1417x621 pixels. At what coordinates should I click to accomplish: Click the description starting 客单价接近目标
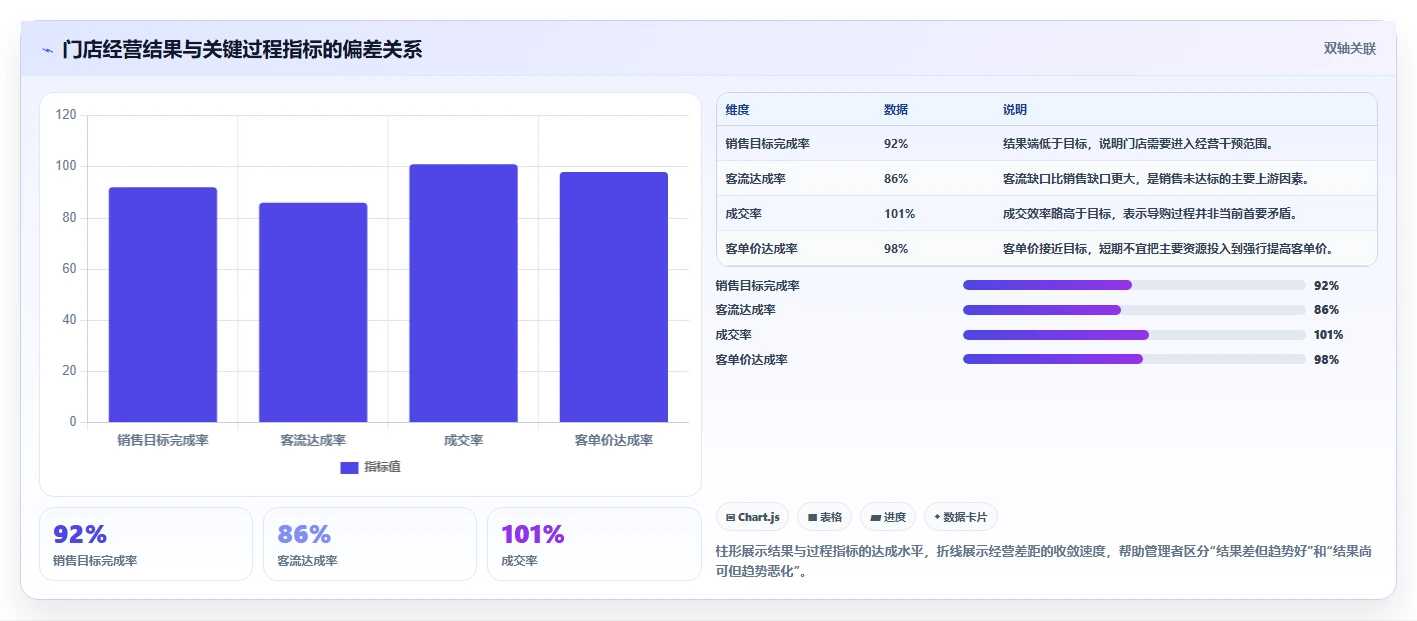tap(1169, 248)
